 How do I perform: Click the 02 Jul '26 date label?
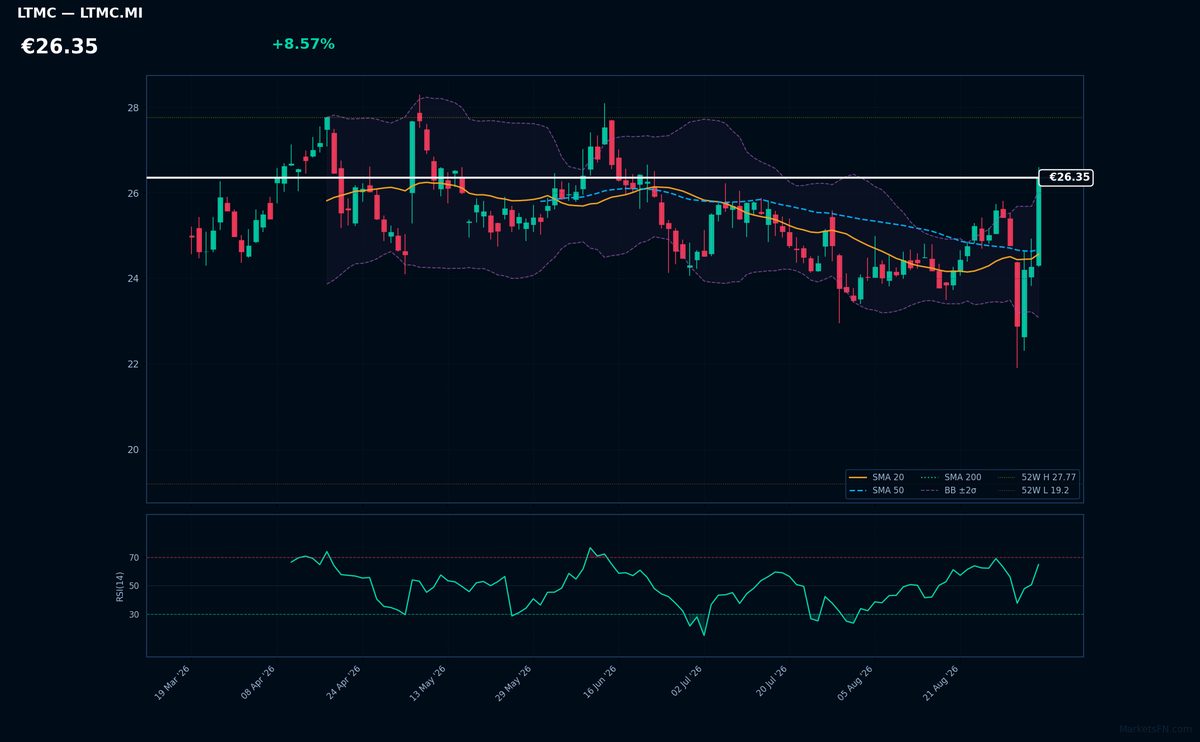click(x=685, y=683)
